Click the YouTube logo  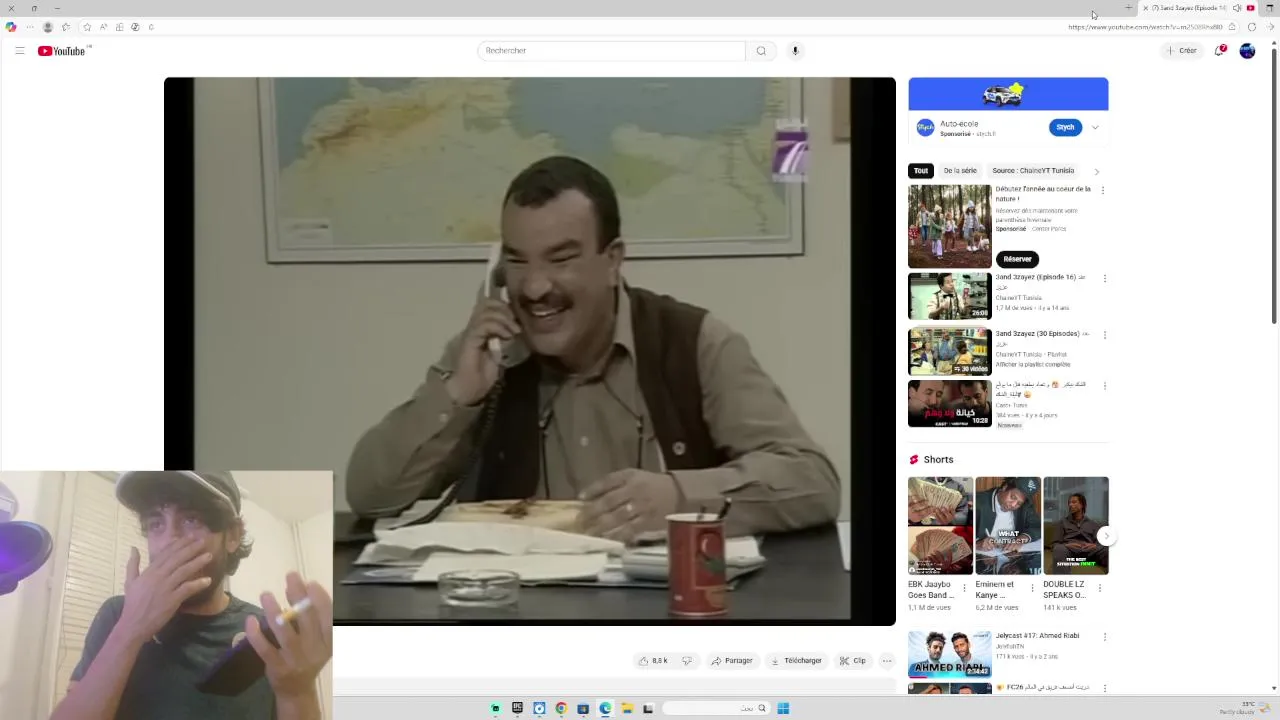(x=62, y=51)
